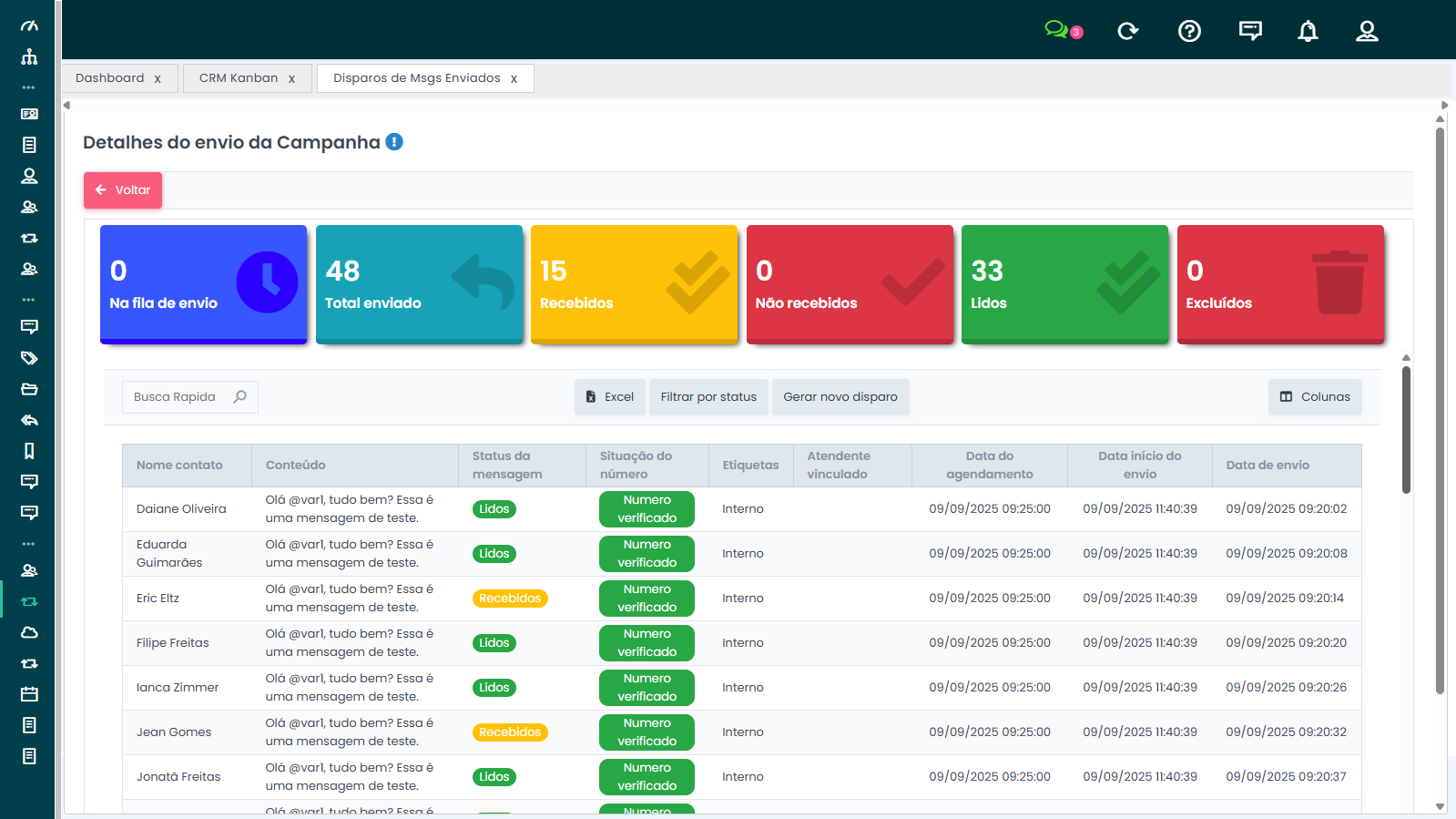Screen dimensions: 1456x819
Task: Open the notifications bell icon
Action: (x=1308, y=31)
